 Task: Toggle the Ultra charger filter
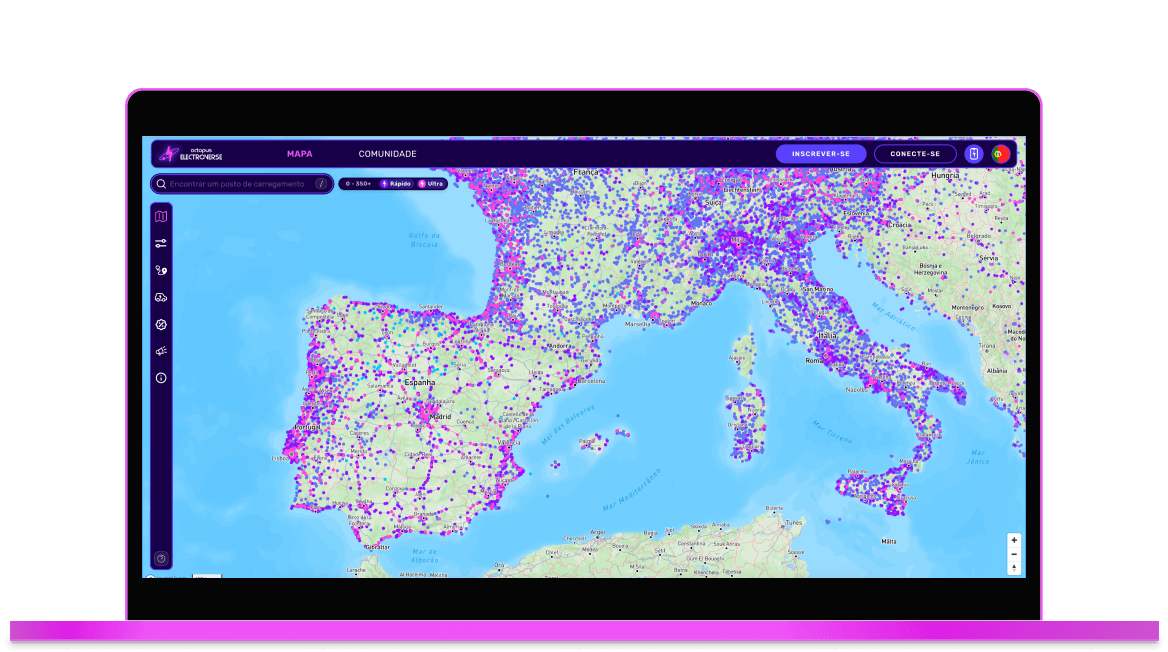431,183
